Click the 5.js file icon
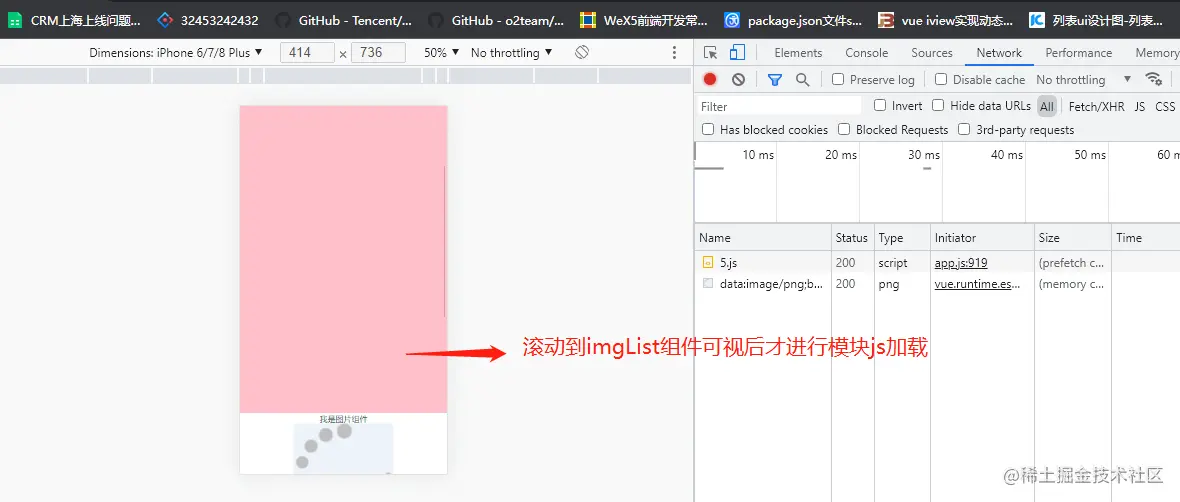The image size is (1180, 502). [707, 263]
